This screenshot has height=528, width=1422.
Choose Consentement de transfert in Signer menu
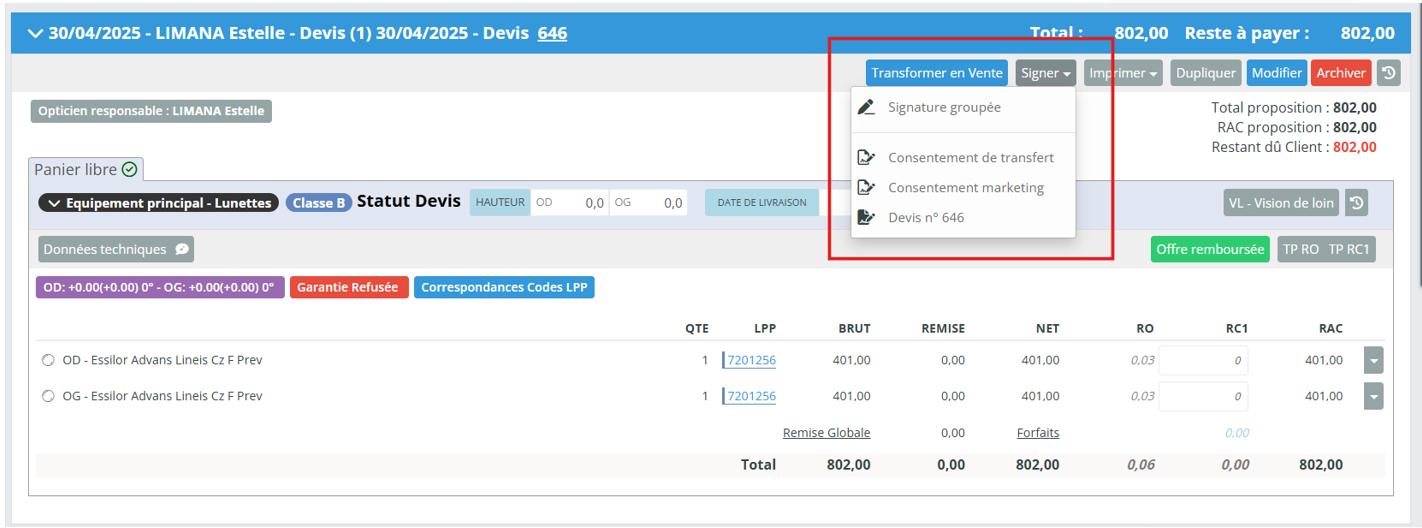[963, 158]
